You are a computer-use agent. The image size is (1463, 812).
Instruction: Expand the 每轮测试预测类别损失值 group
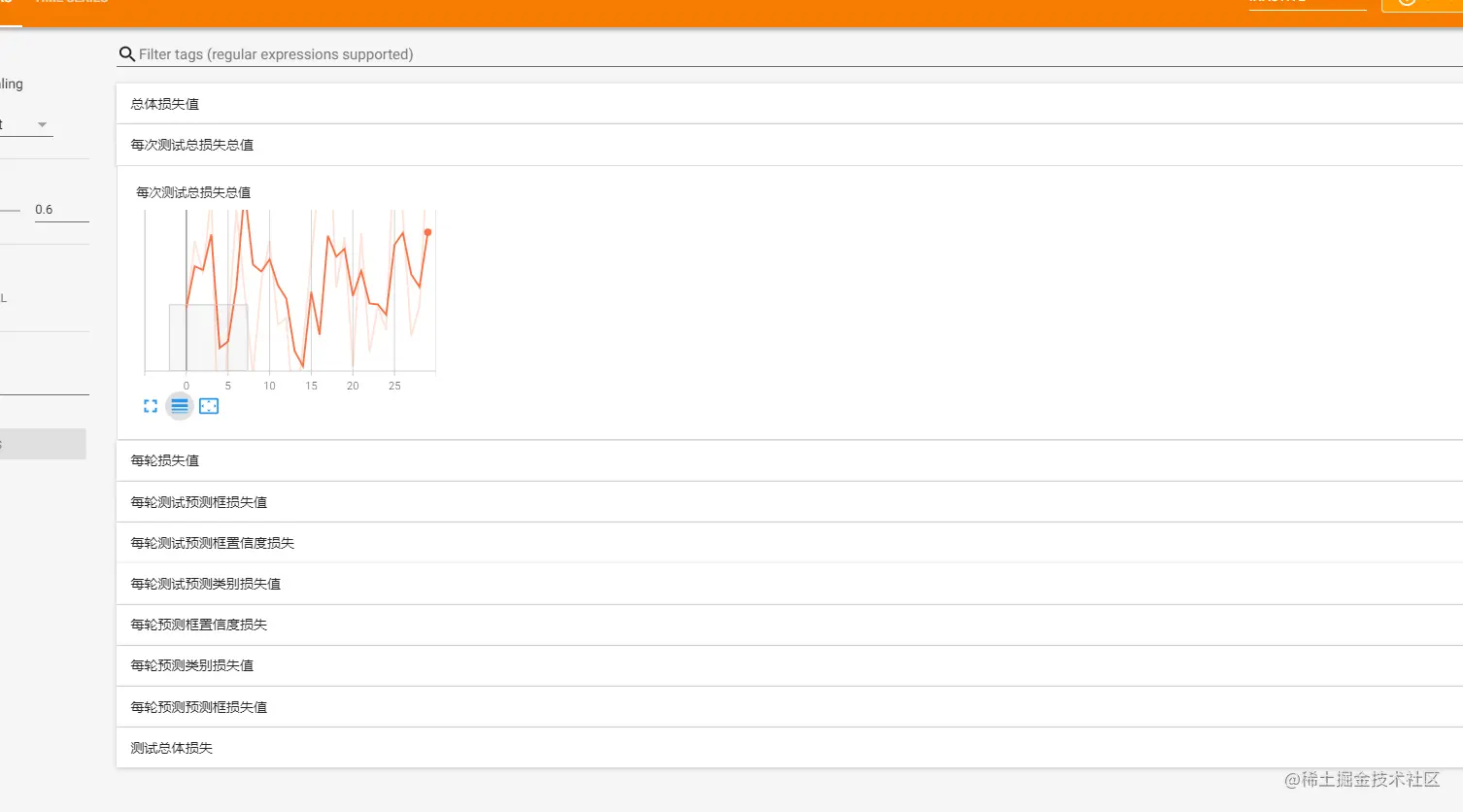coord(790,584)
